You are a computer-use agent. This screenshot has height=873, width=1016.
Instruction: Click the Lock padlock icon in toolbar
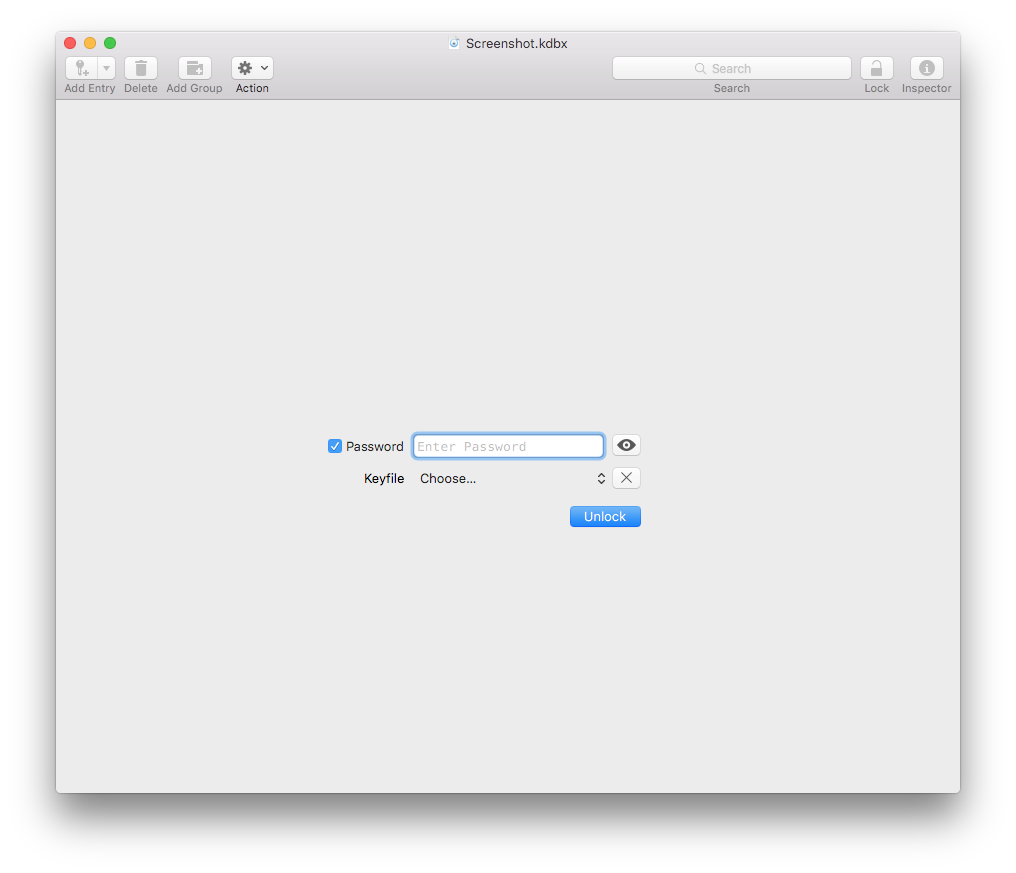pyautogui.click(x=876, y=68)
